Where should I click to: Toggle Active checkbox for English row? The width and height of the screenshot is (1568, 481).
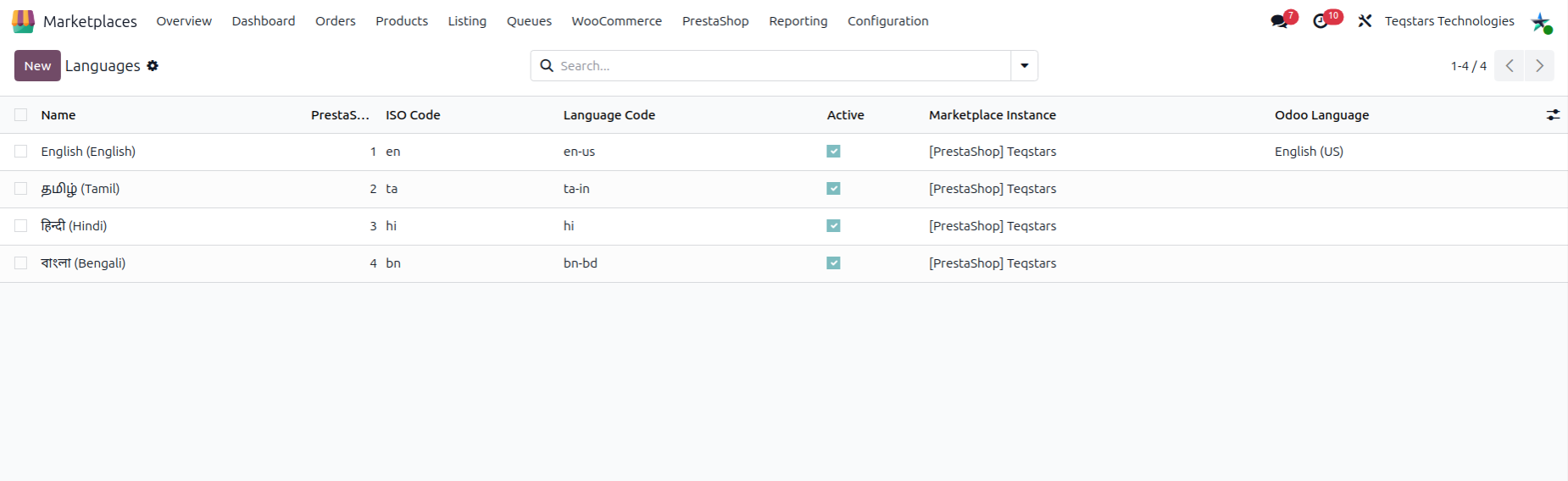coord(834,152)
